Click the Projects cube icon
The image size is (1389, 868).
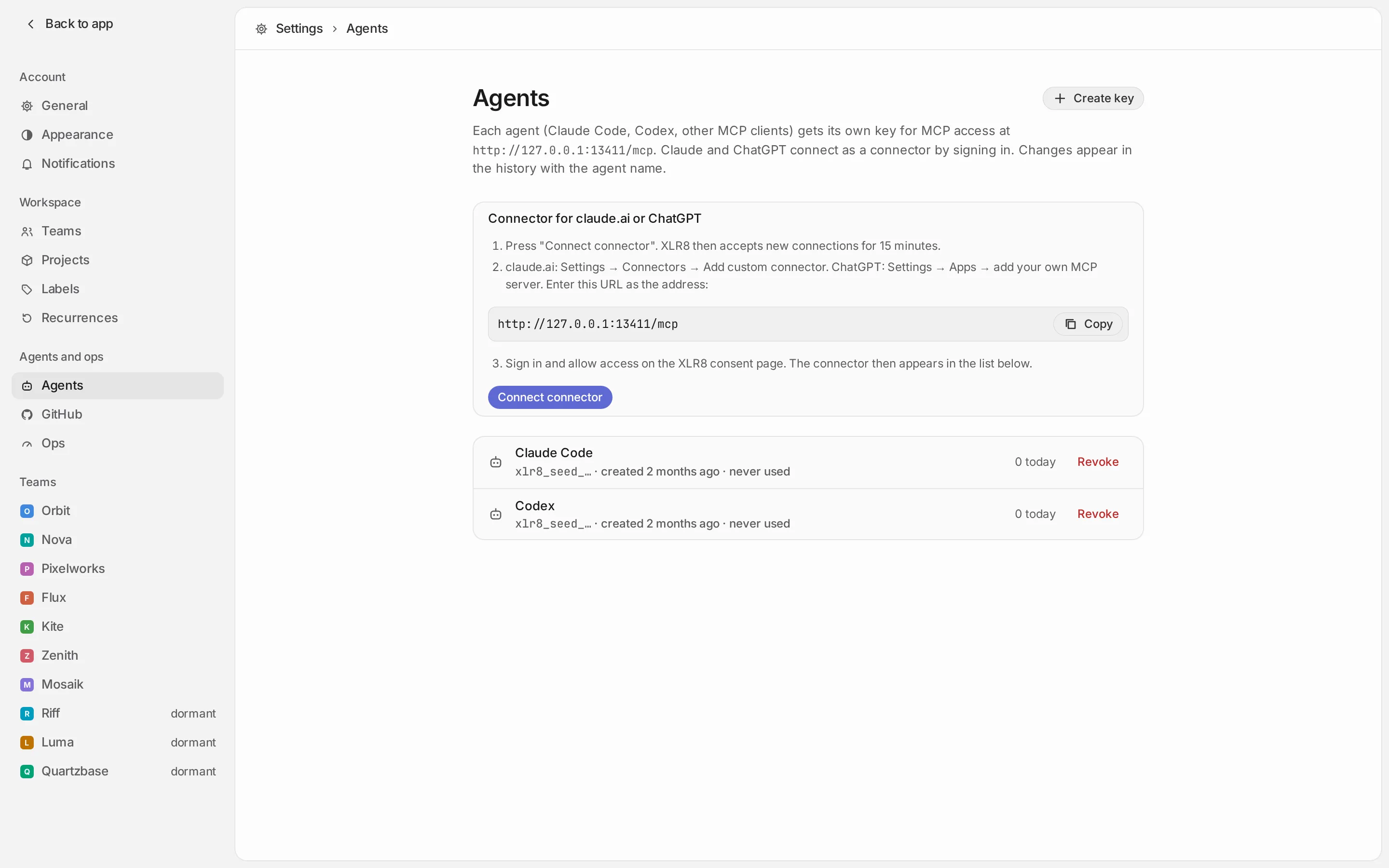point(27,260)
